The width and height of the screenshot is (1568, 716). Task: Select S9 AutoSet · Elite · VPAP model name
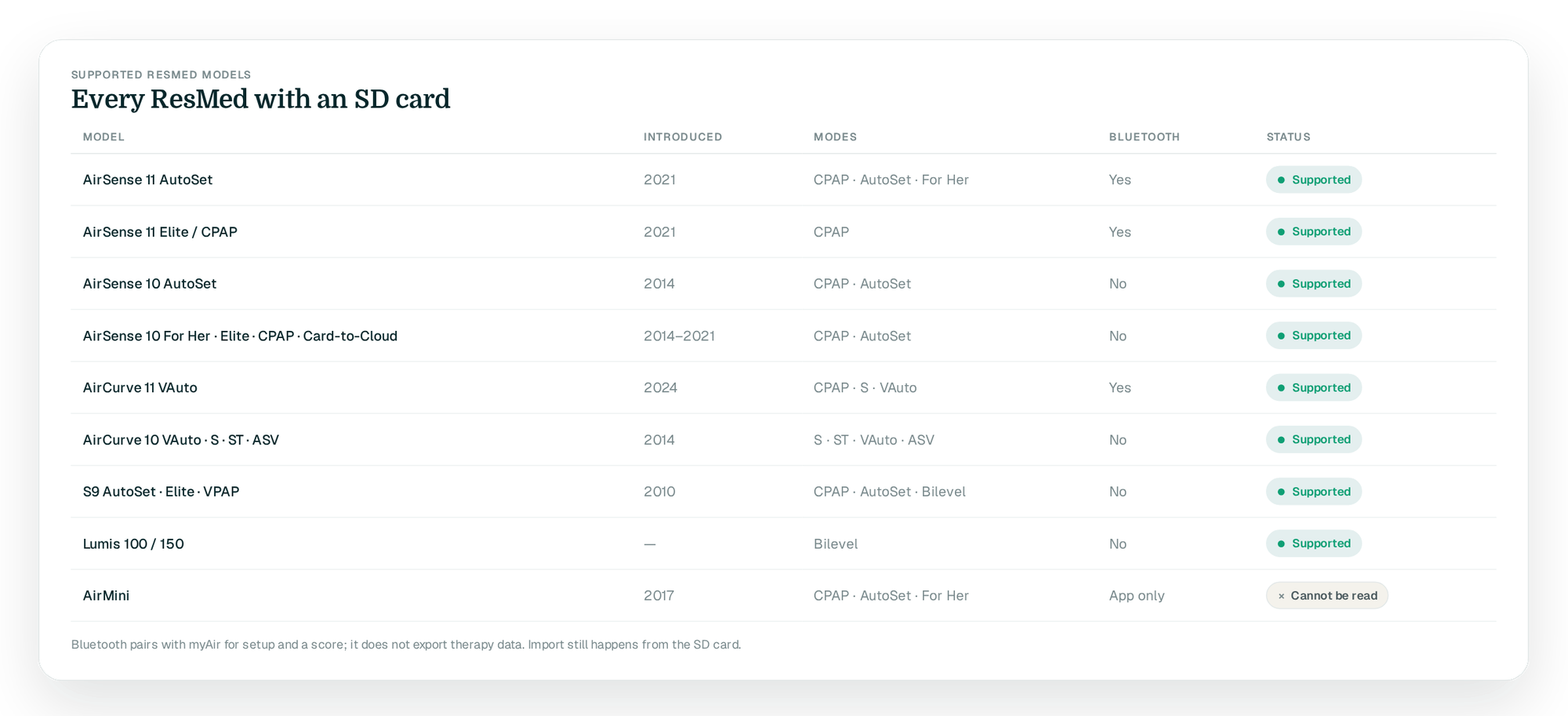pyautogui.click(x=161, y=492)
